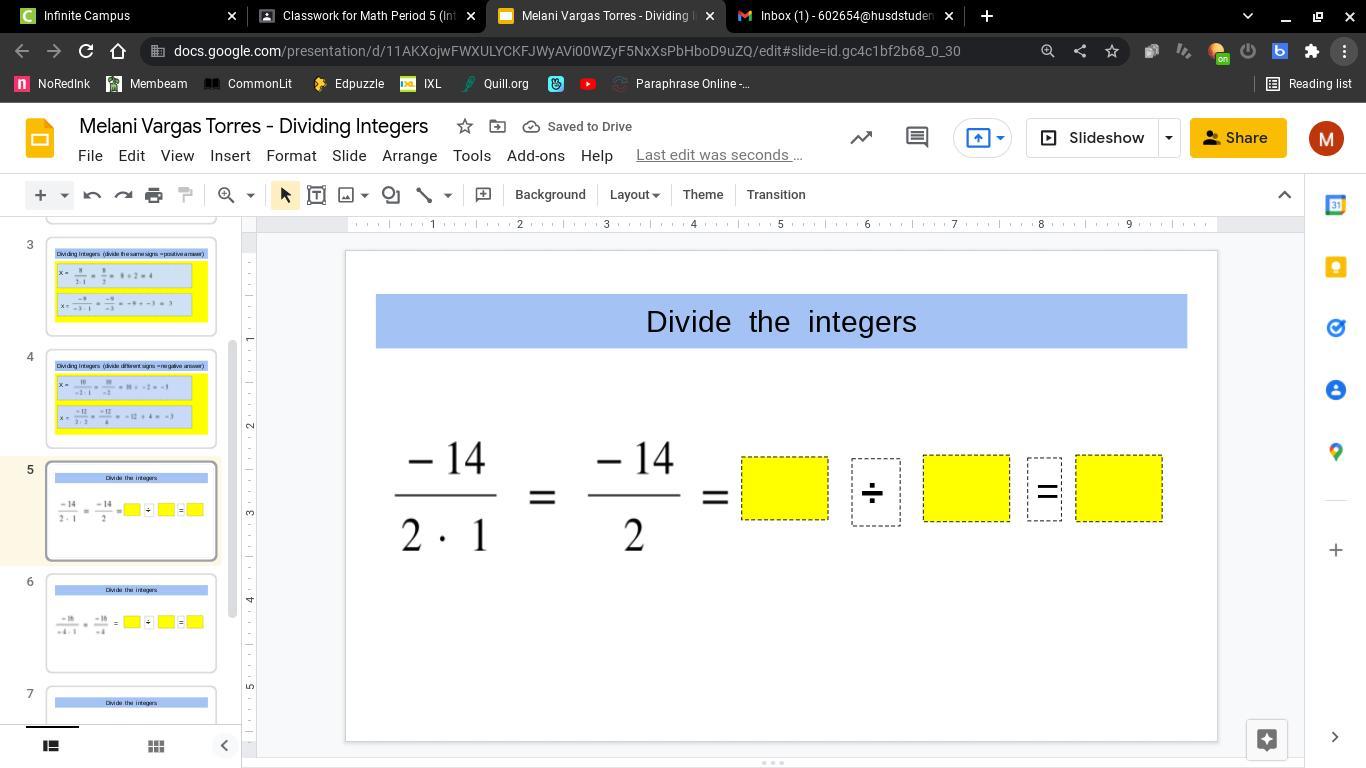Screen dimensions: 1366x768
Task: Click the Share button
Action: coord(1237,138)
